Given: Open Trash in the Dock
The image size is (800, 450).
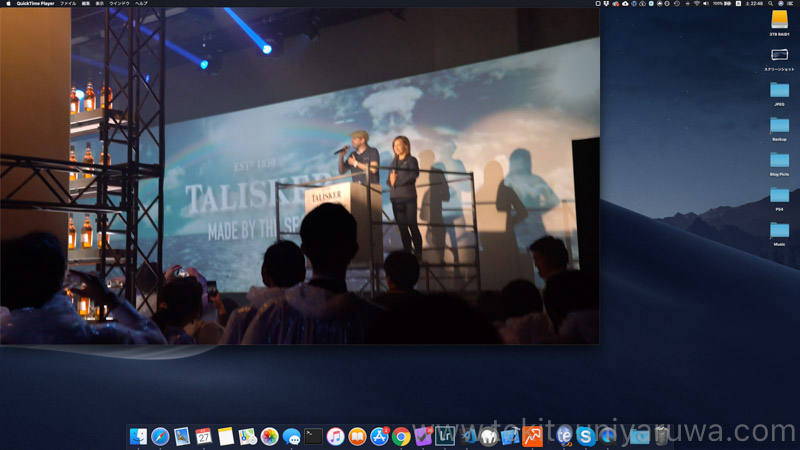Looking at the screenshot, I should [x=662, y=436].
